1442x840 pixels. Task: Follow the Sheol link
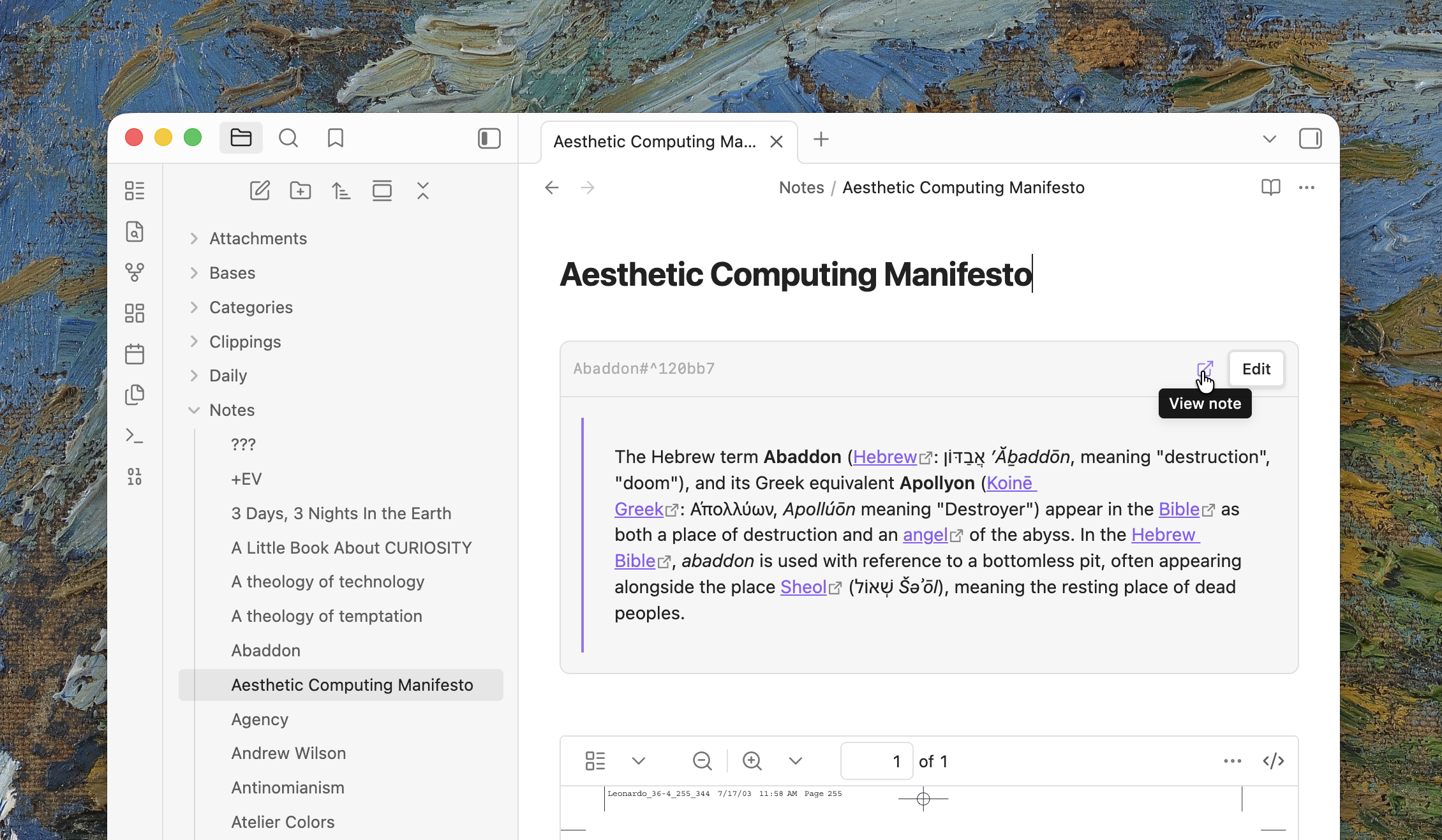coord(803,587)
